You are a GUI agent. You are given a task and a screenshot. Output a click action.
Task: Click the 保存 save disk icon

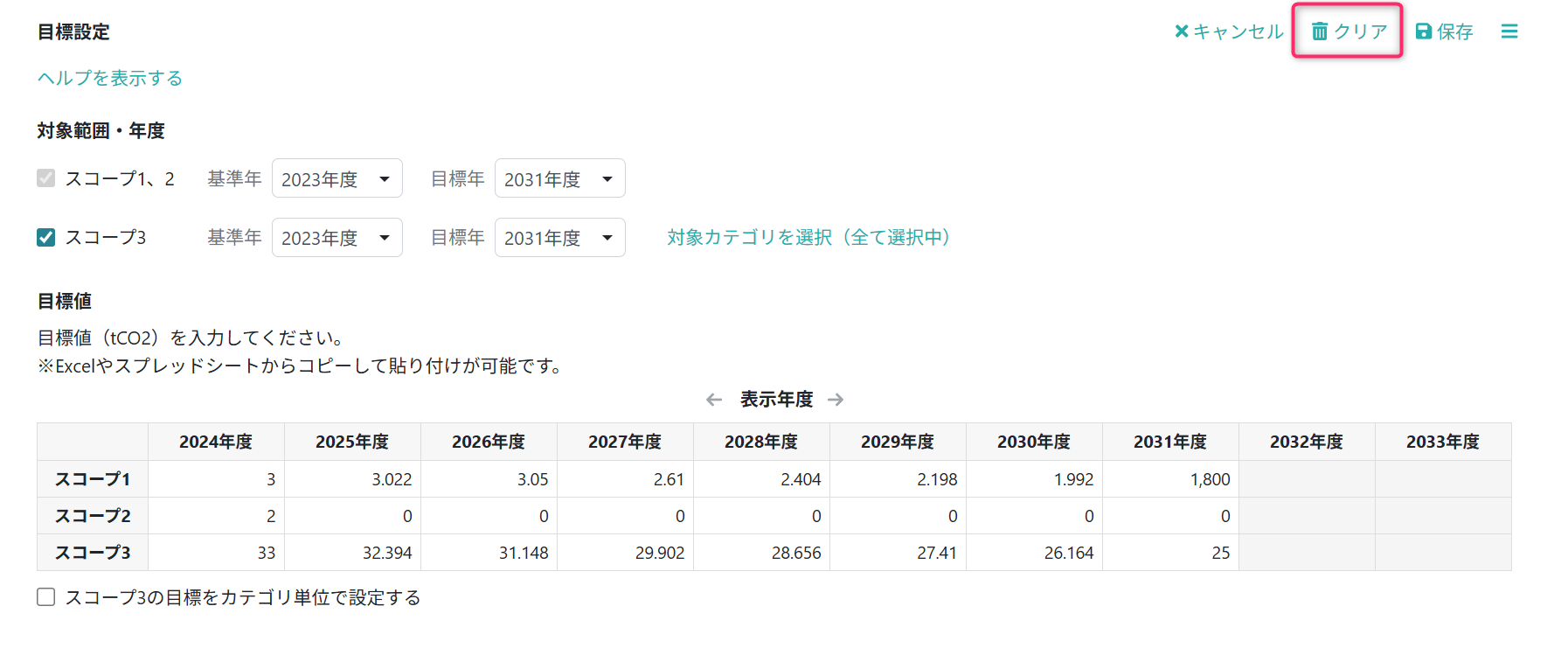coord(1424,31)
